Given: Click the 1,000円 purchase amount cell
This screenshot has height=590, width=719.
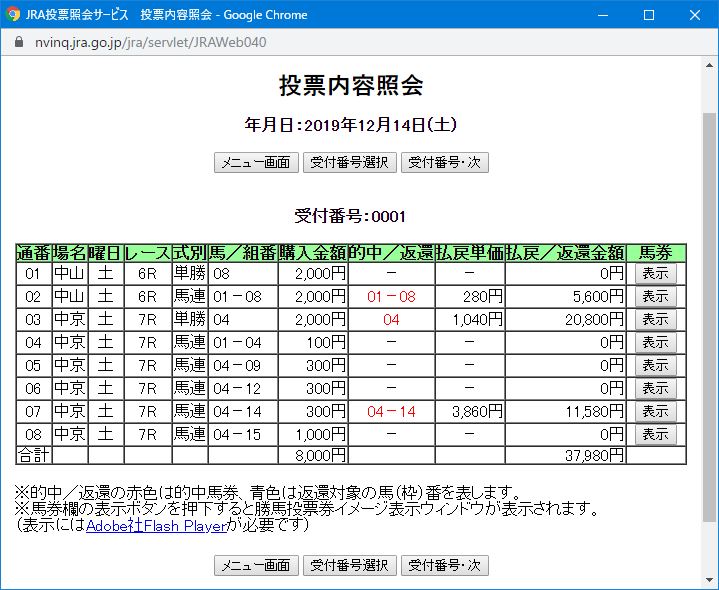Looking at the screenshot, I should tap(313, 434).
